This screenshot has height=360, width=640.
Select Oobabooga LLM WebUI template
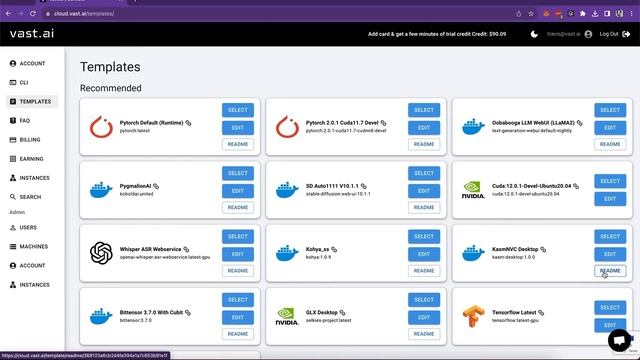610,110
